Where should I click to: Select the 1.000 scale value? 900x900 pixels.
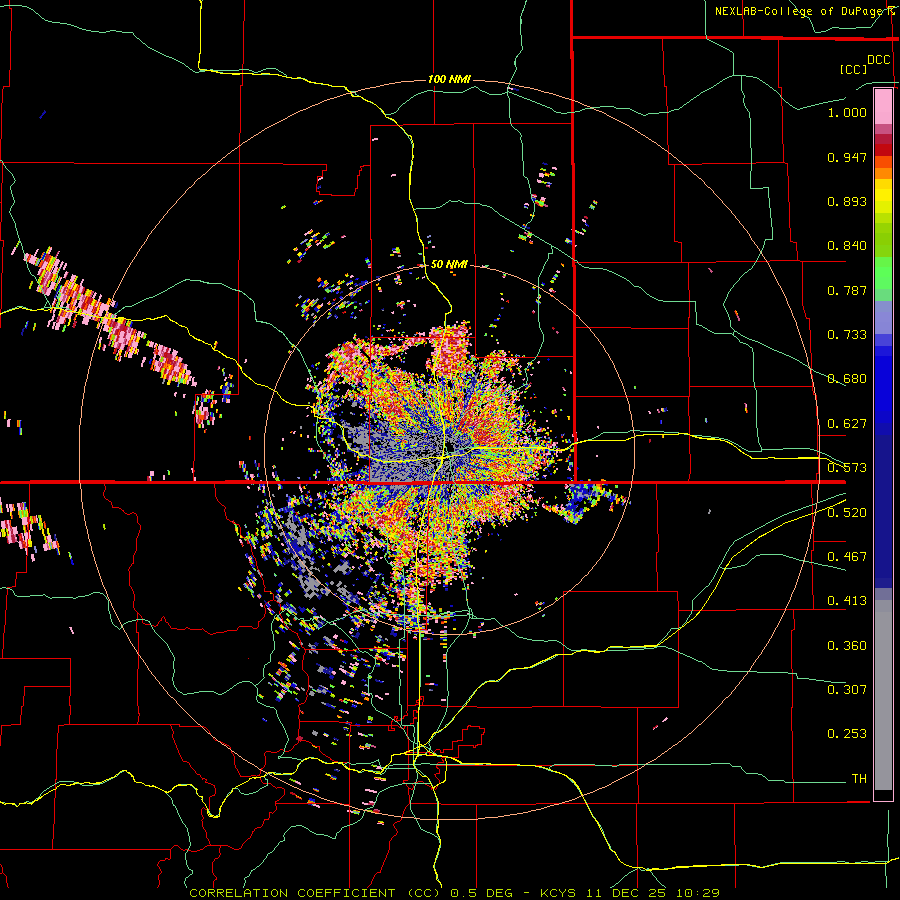(x=847, y=112)
